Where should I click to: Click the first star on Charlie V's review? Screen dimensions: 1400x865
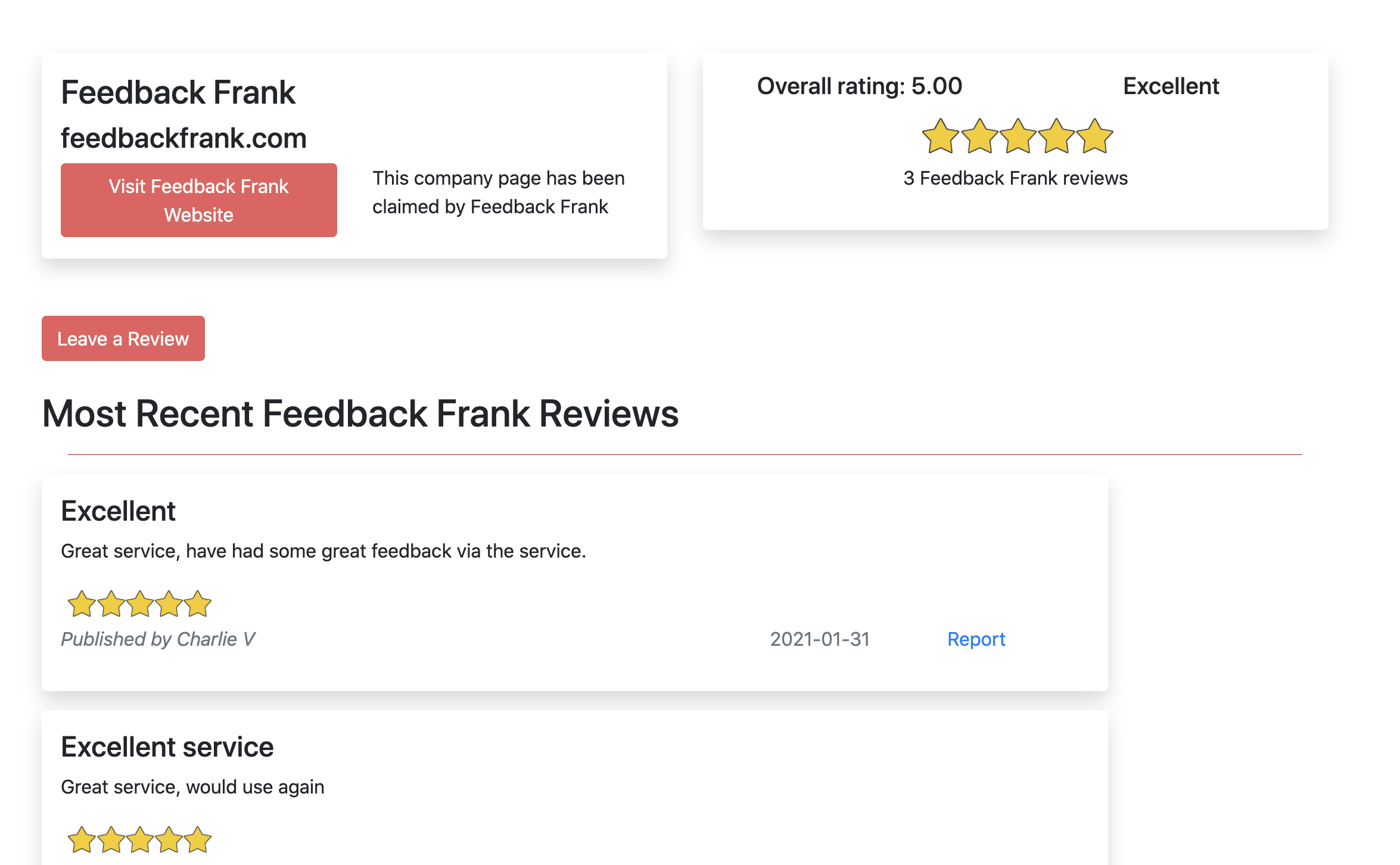coord(80,604)
